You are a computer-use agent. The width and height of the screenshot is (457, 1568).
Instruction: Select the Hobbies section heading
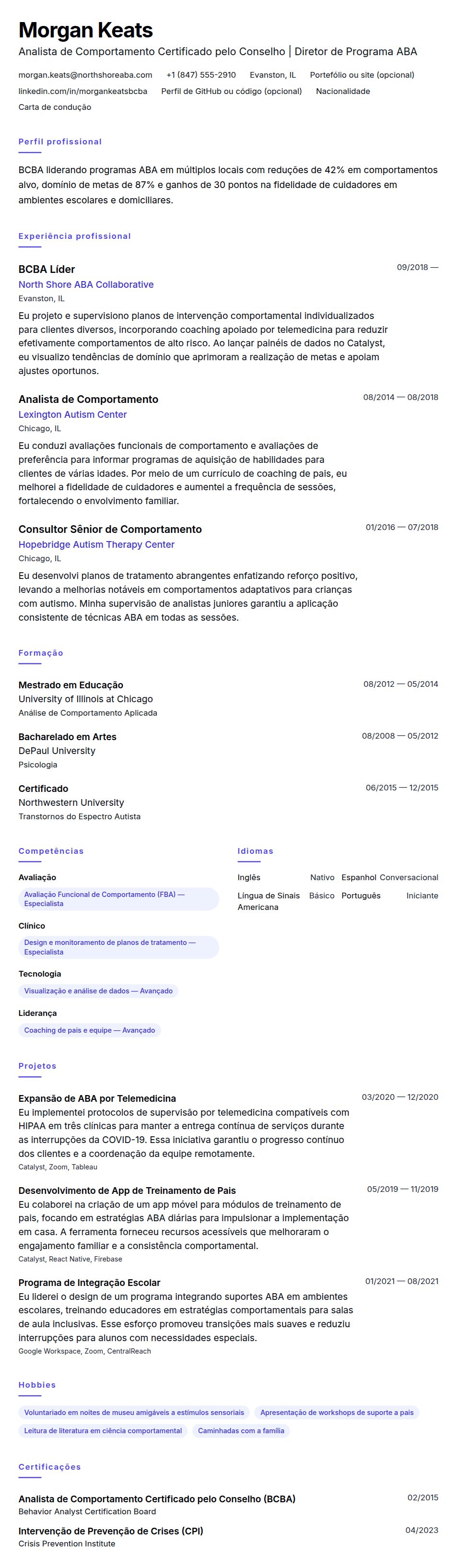coord(37,1385)
